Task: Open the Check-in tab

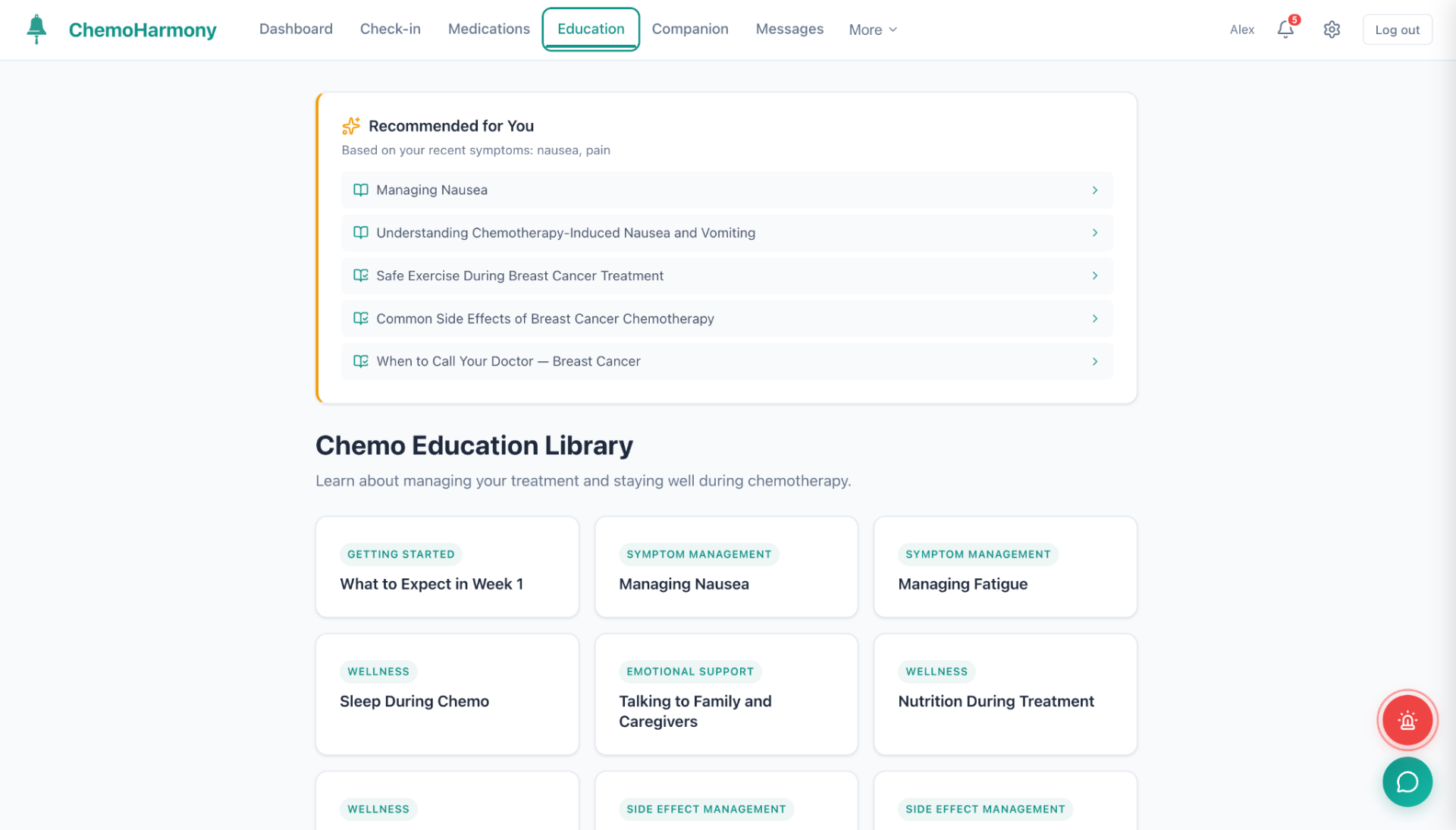Action: coord(390,29)
